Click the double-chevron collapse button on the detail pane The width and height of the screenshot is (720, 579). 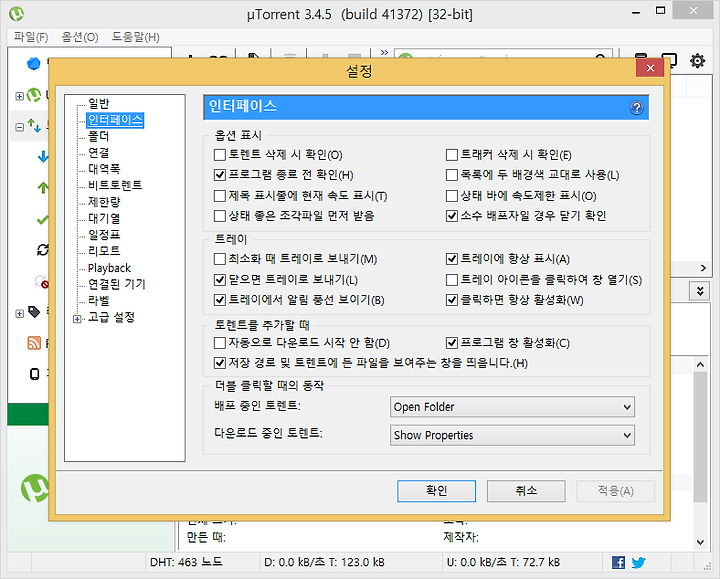(700, 291)
